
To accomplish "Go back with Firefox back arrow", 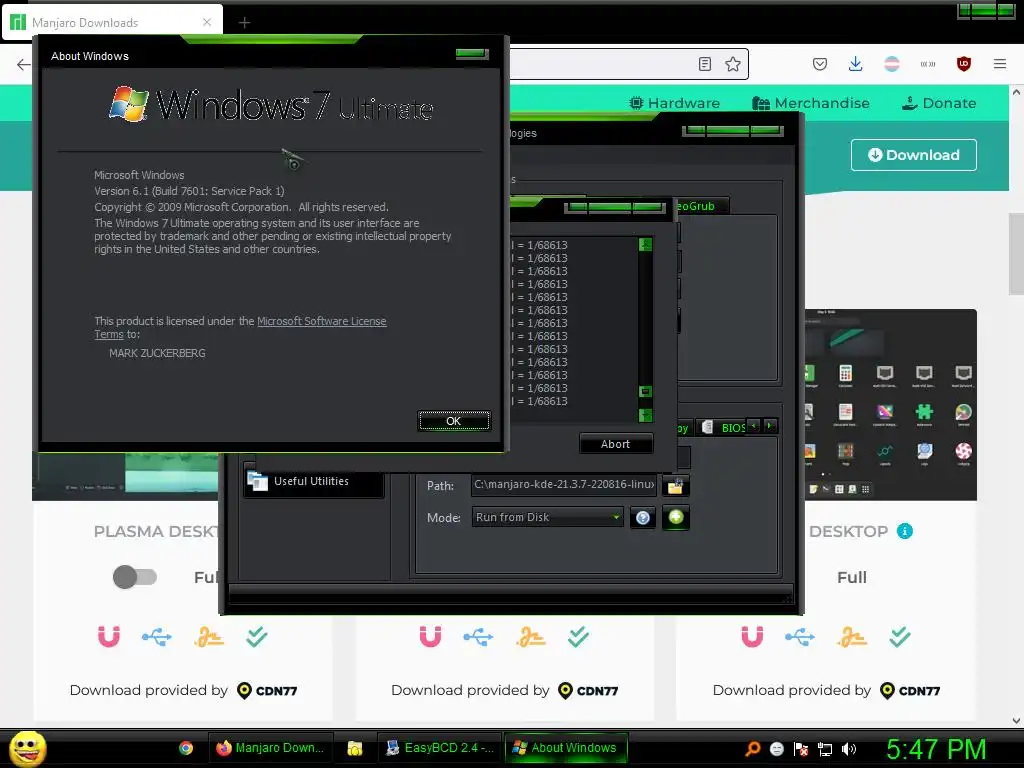I will coord(24,64).
